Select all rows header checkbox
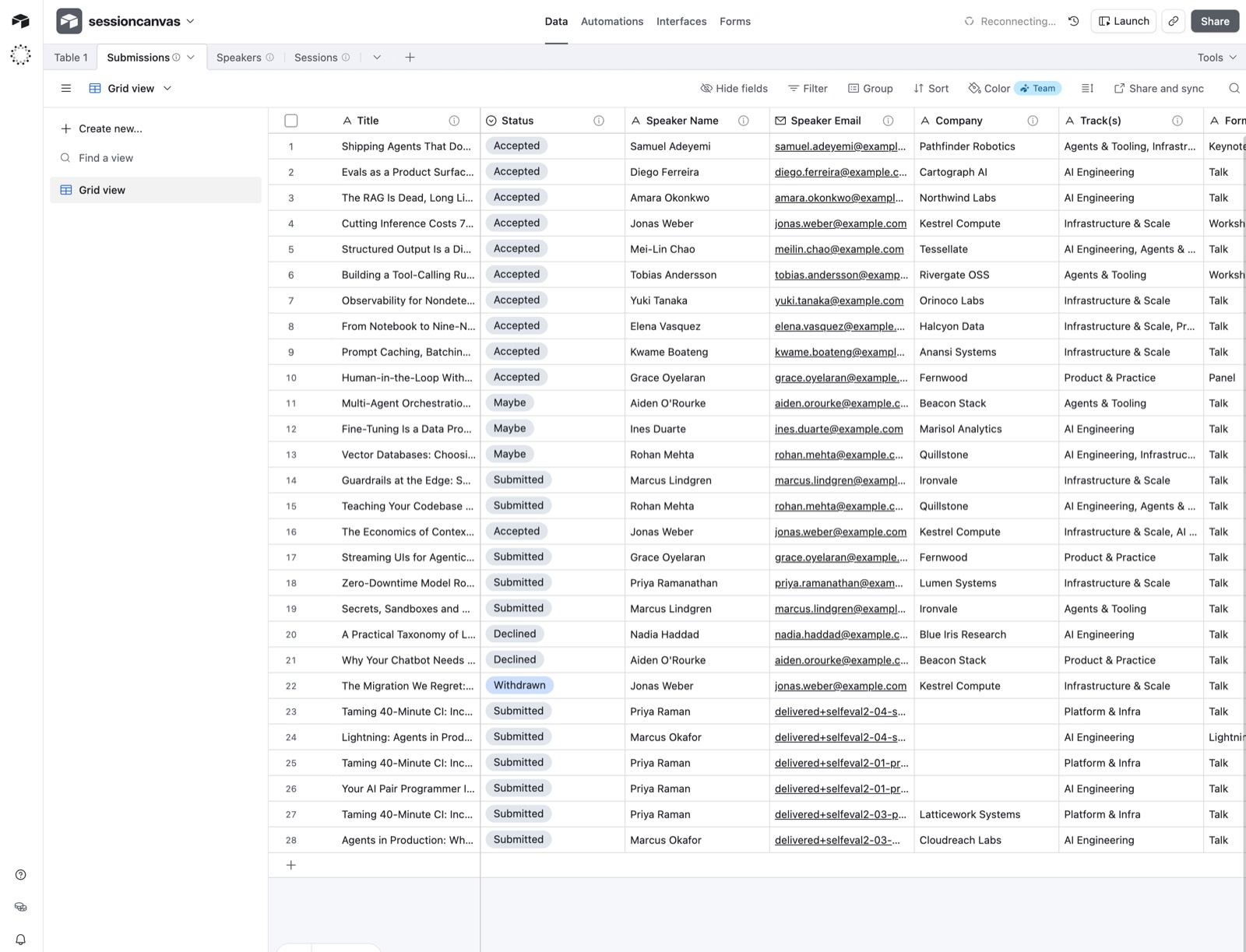The image size is (1246, 952). (x=291, y=121)
